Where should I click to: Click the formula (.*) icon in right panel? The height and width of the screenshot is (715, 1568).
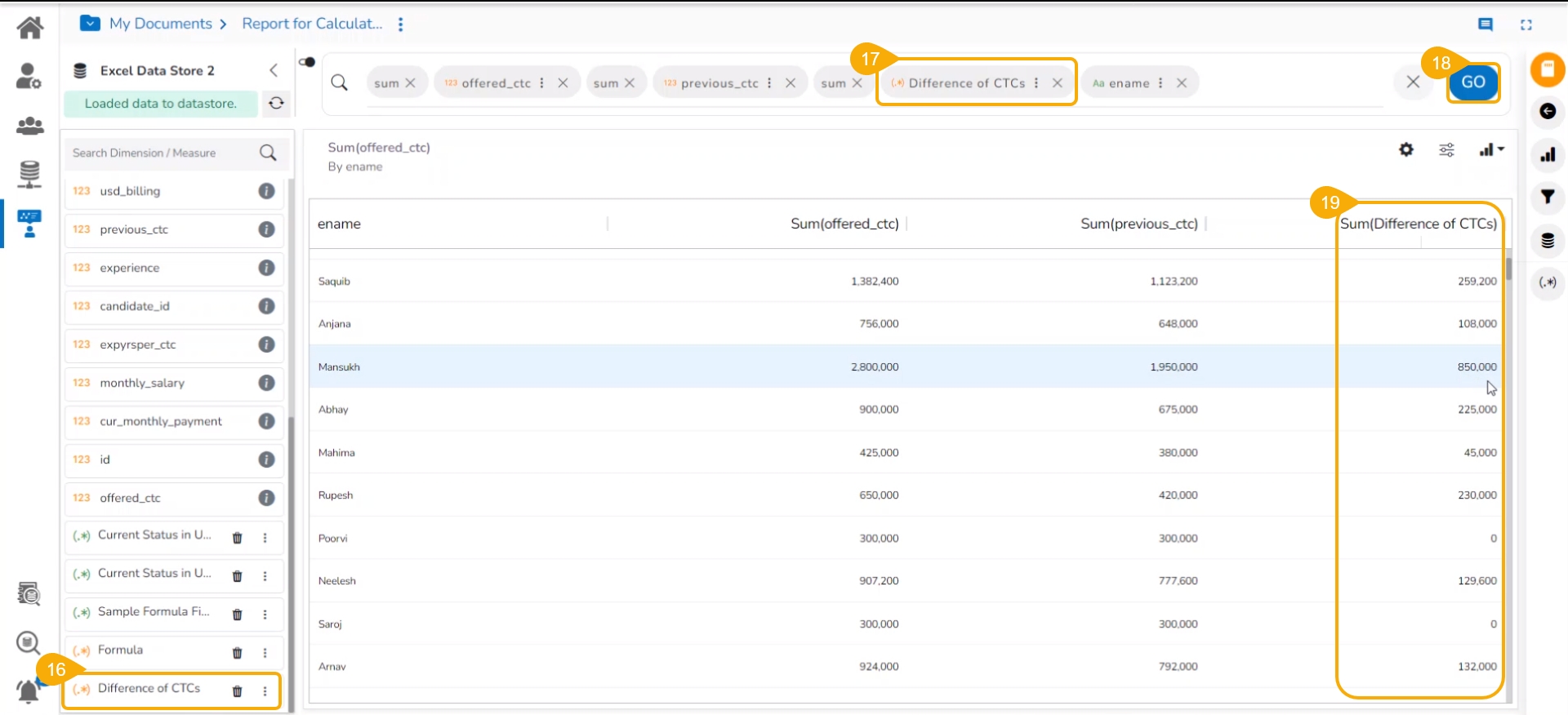tap(1547, 282)
